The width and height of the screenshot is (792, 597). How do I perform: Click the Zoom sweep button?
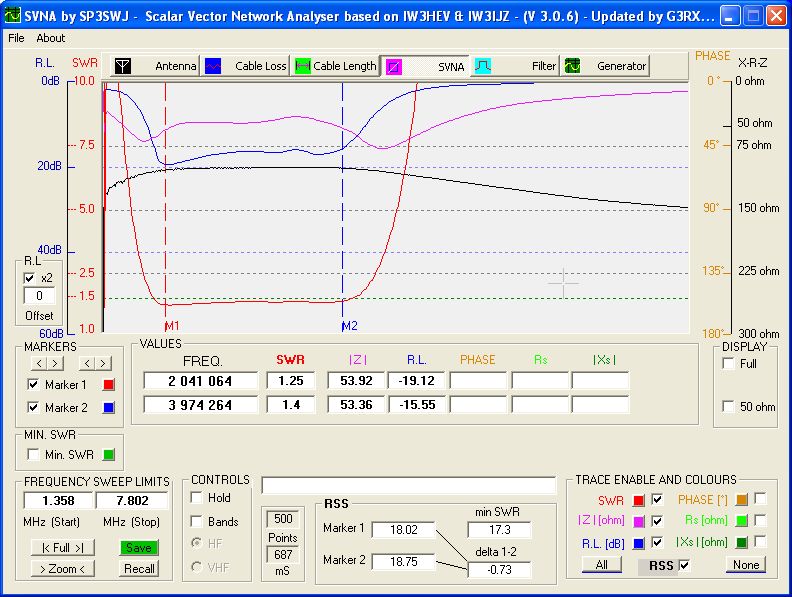(x=62, y=568)
